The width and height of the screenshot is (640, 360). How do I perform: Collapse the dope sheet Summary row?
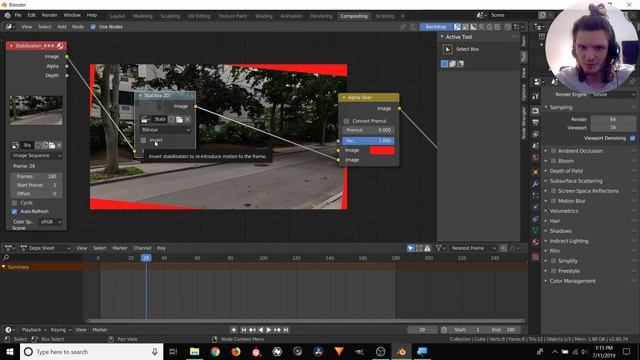tap(4, 267)
